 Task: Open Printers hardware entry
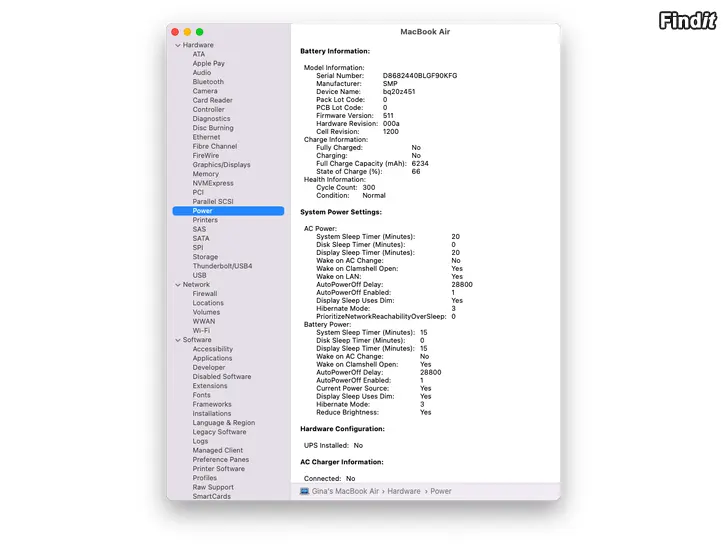coord(205,220)
